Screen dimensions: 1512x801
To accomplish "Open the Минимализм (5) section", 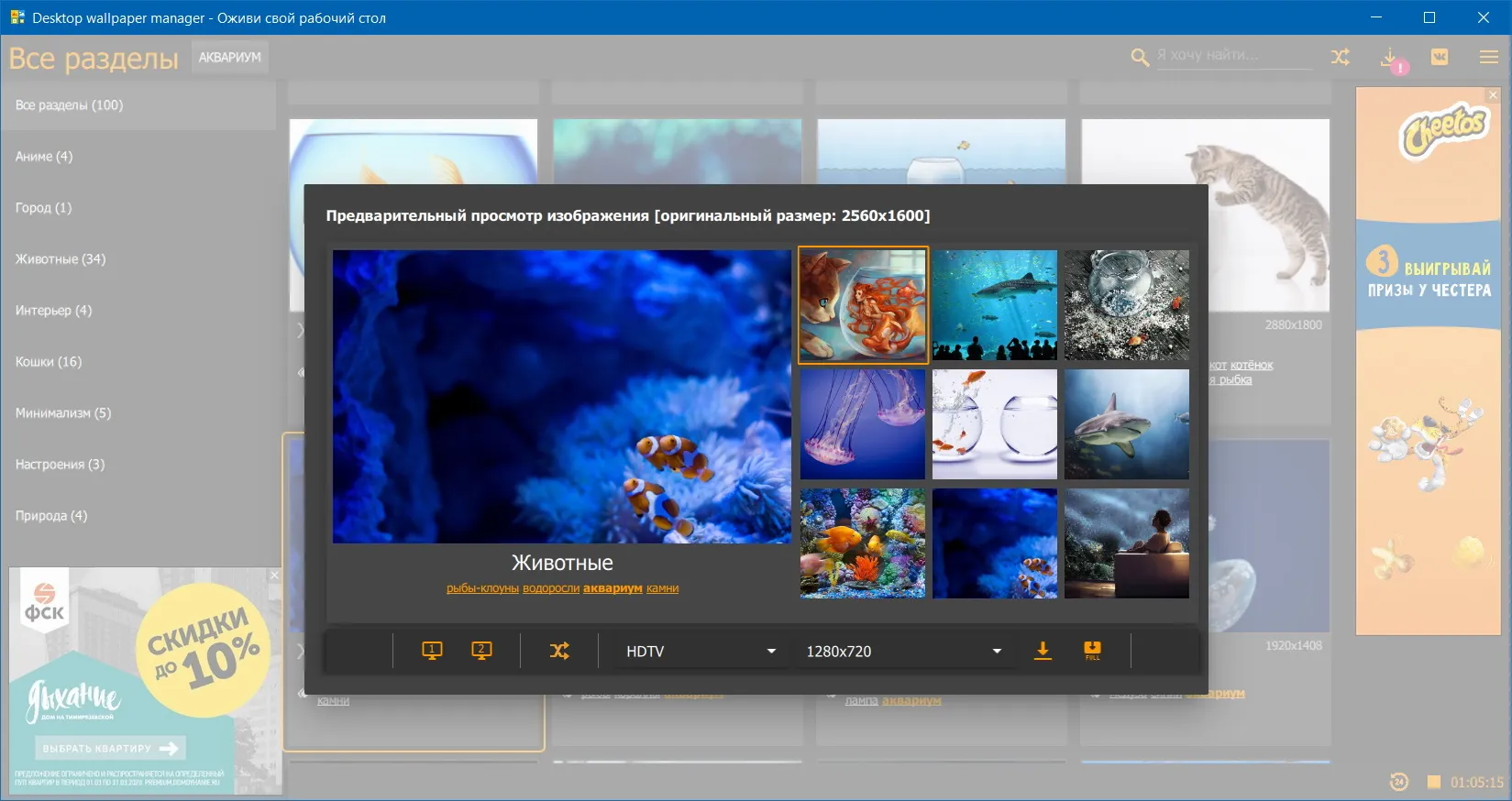I will [63, 413].
